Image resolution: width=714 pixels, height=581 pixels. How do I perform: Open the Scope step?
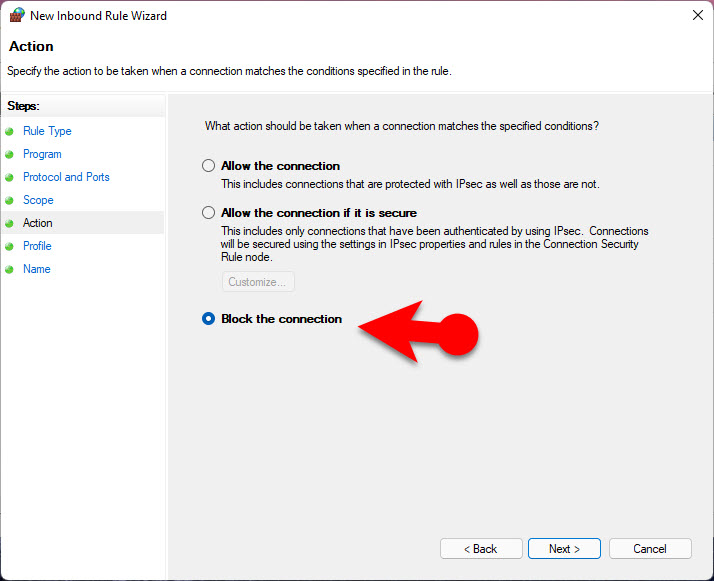38,200
